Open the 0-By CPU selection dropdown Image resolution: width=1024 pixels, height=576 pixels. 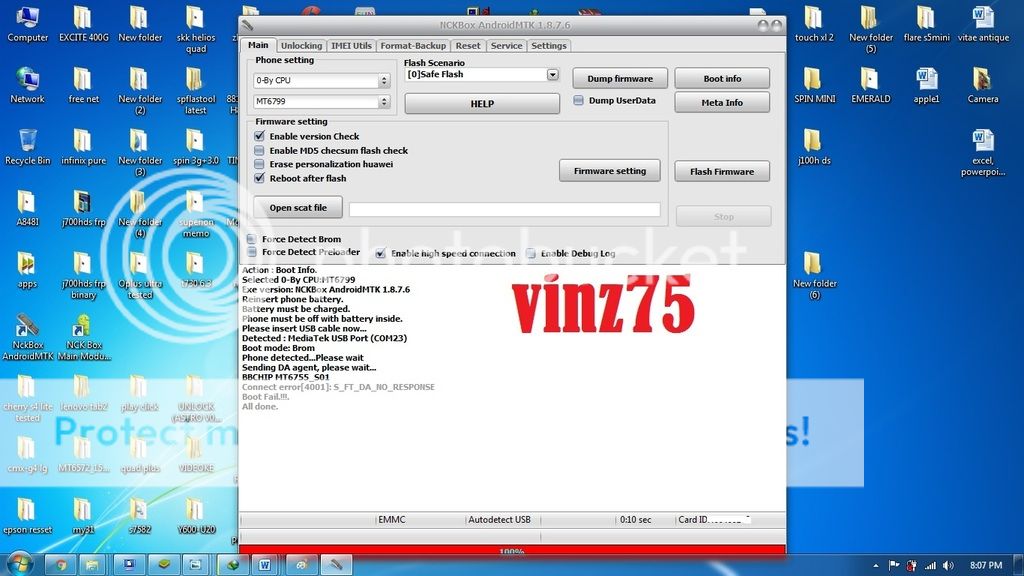coord(384,80)
